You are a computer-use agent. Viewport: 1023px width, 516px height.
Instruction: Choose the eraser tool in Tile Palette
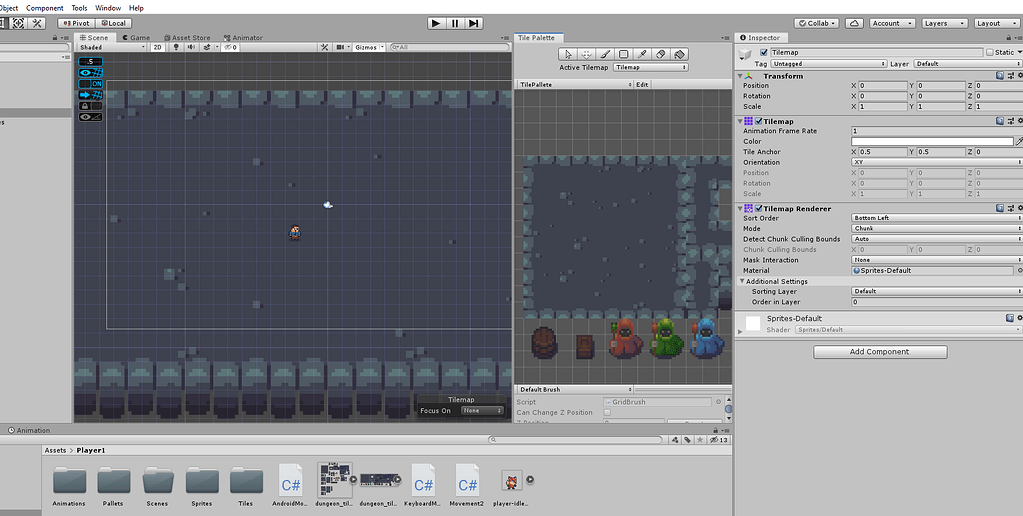(x=661, y=54)
